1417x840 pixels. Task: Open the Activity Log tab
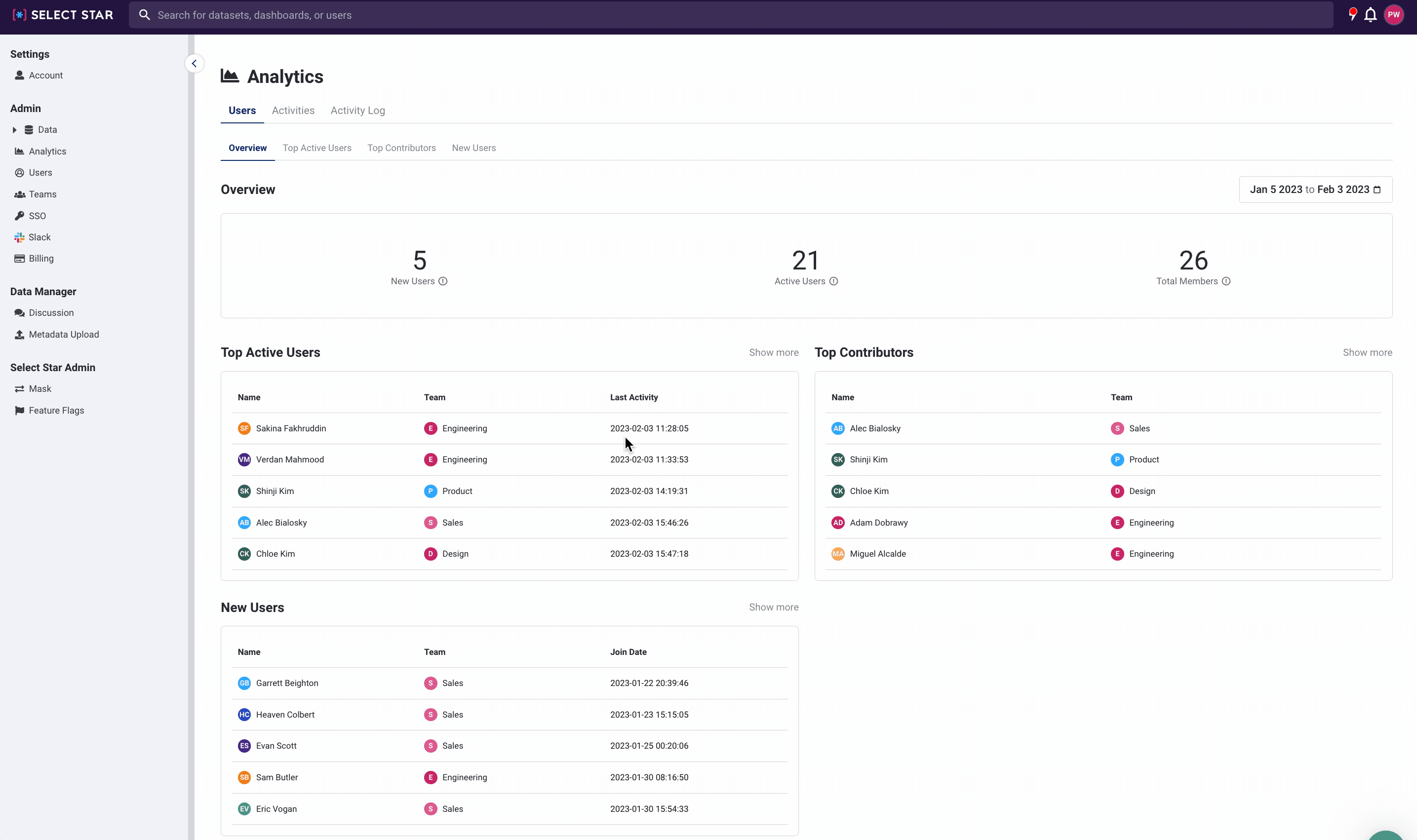pyautogui.click(x=357, y=111)
